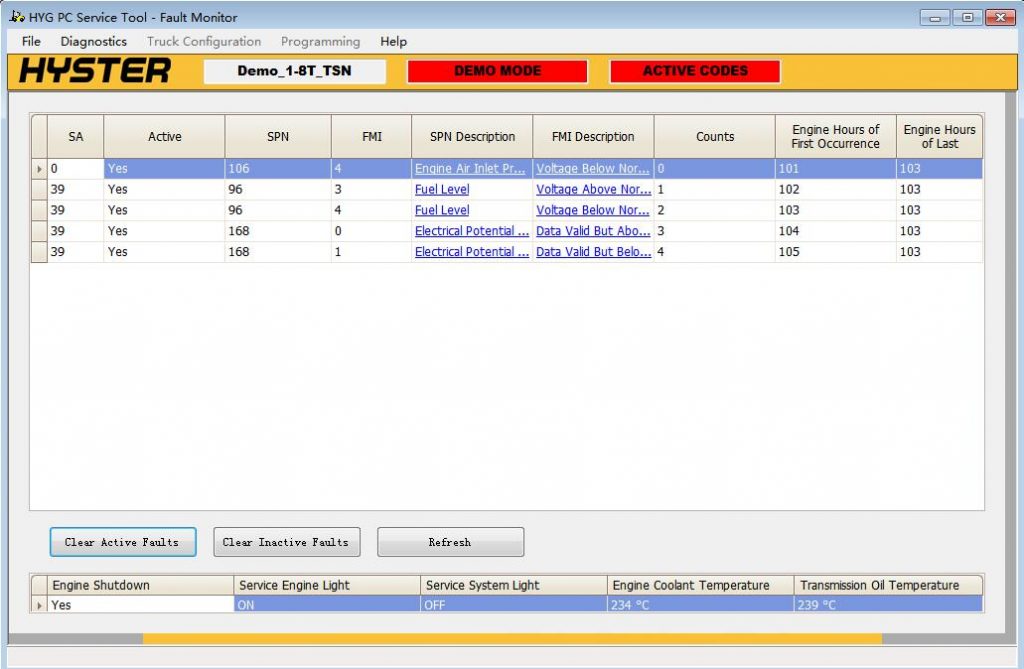Open the File menu
The height and width of the screenshot is (669, 1024).
pyautogui.click(x=31, y=41)
